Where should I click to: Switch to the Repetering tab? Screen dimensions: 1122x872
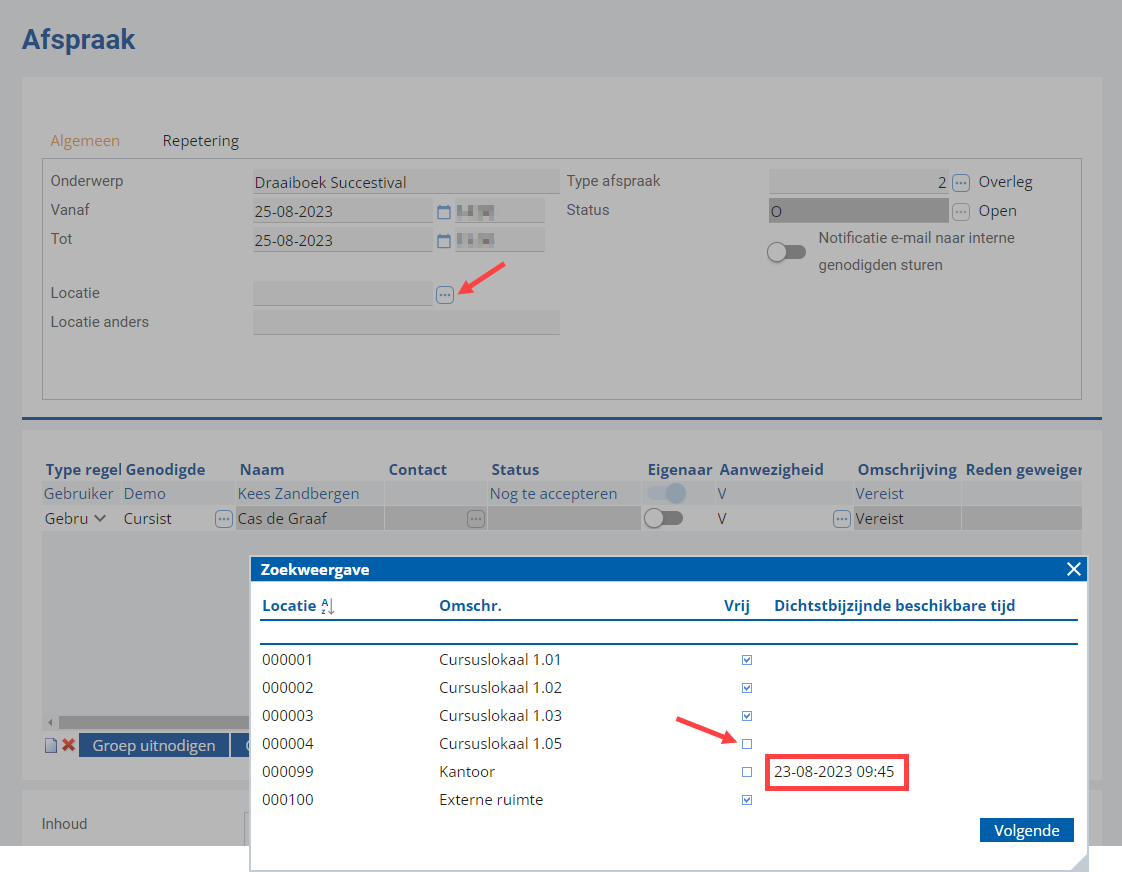click(200, 141)
